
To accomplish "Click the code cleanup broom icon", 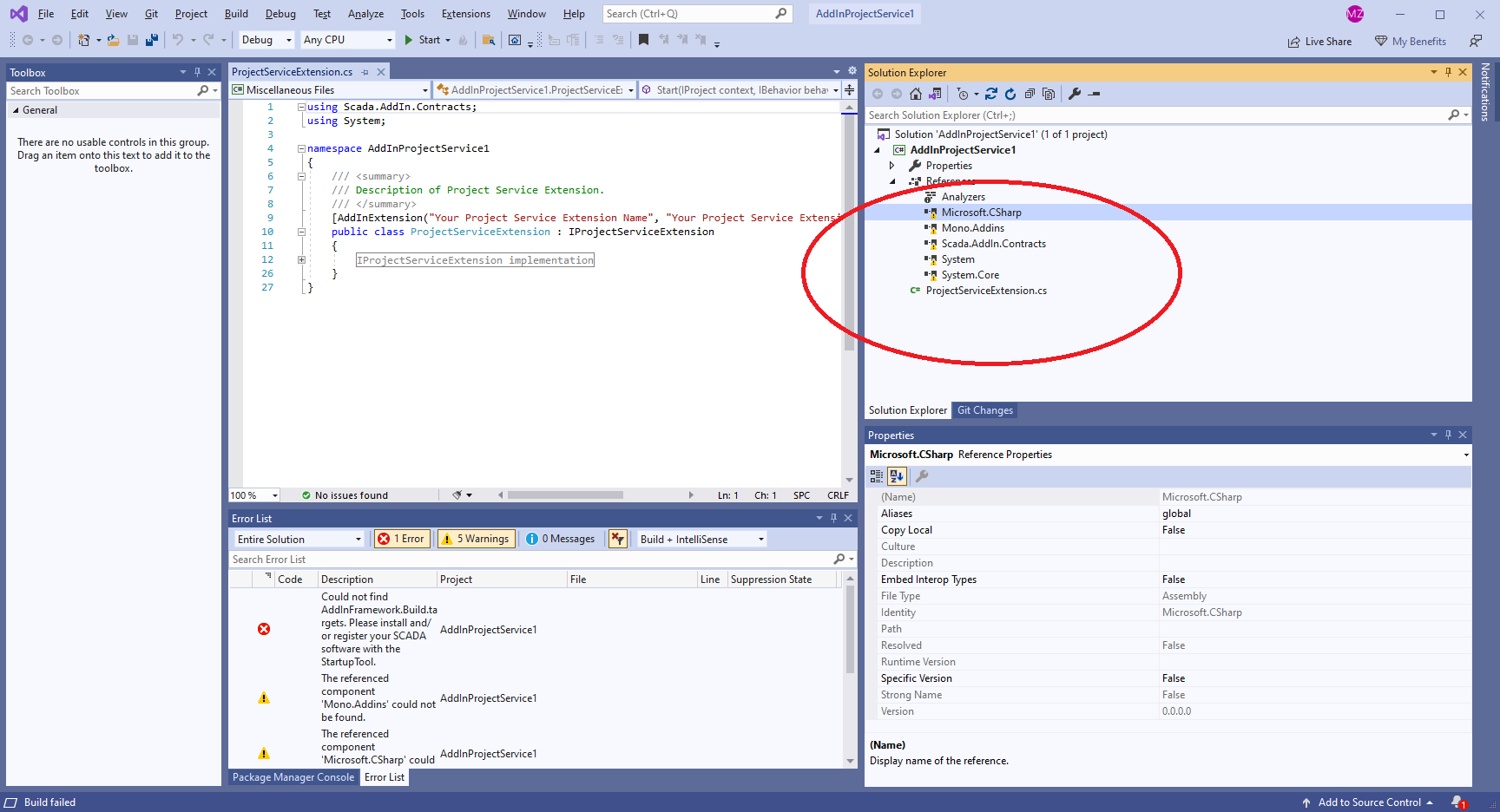I will click(457, 495).
